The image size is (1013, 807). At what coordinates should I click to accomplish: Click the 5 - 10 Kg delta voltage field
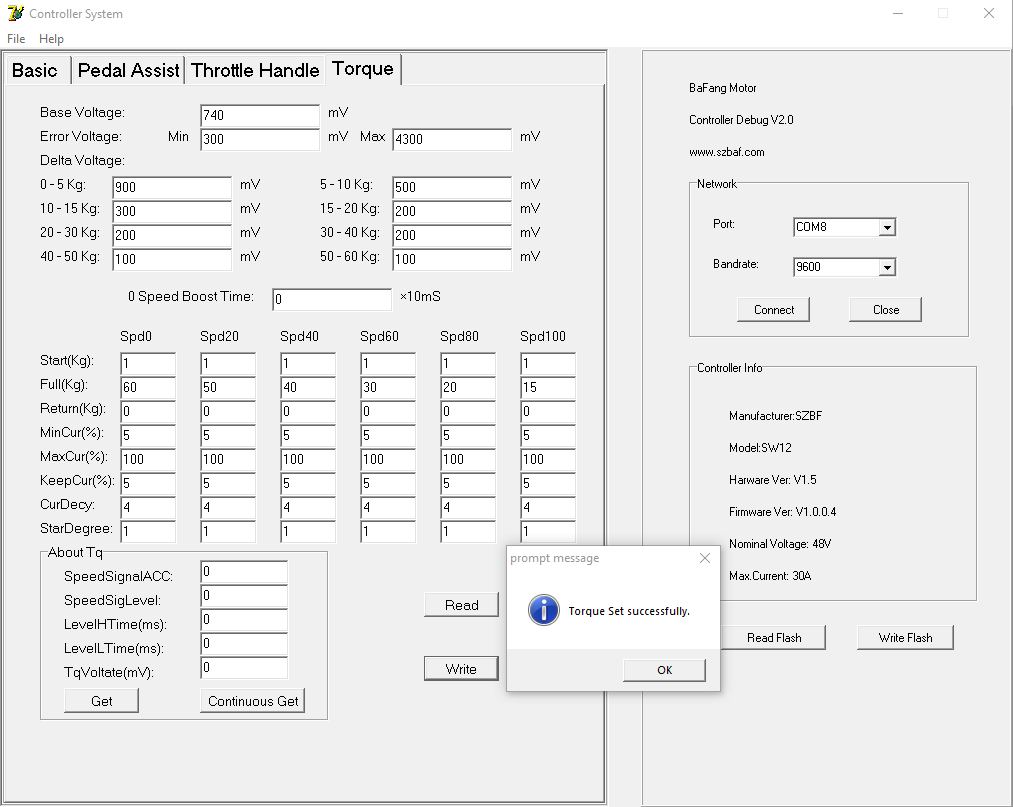(x=452, y=187)
